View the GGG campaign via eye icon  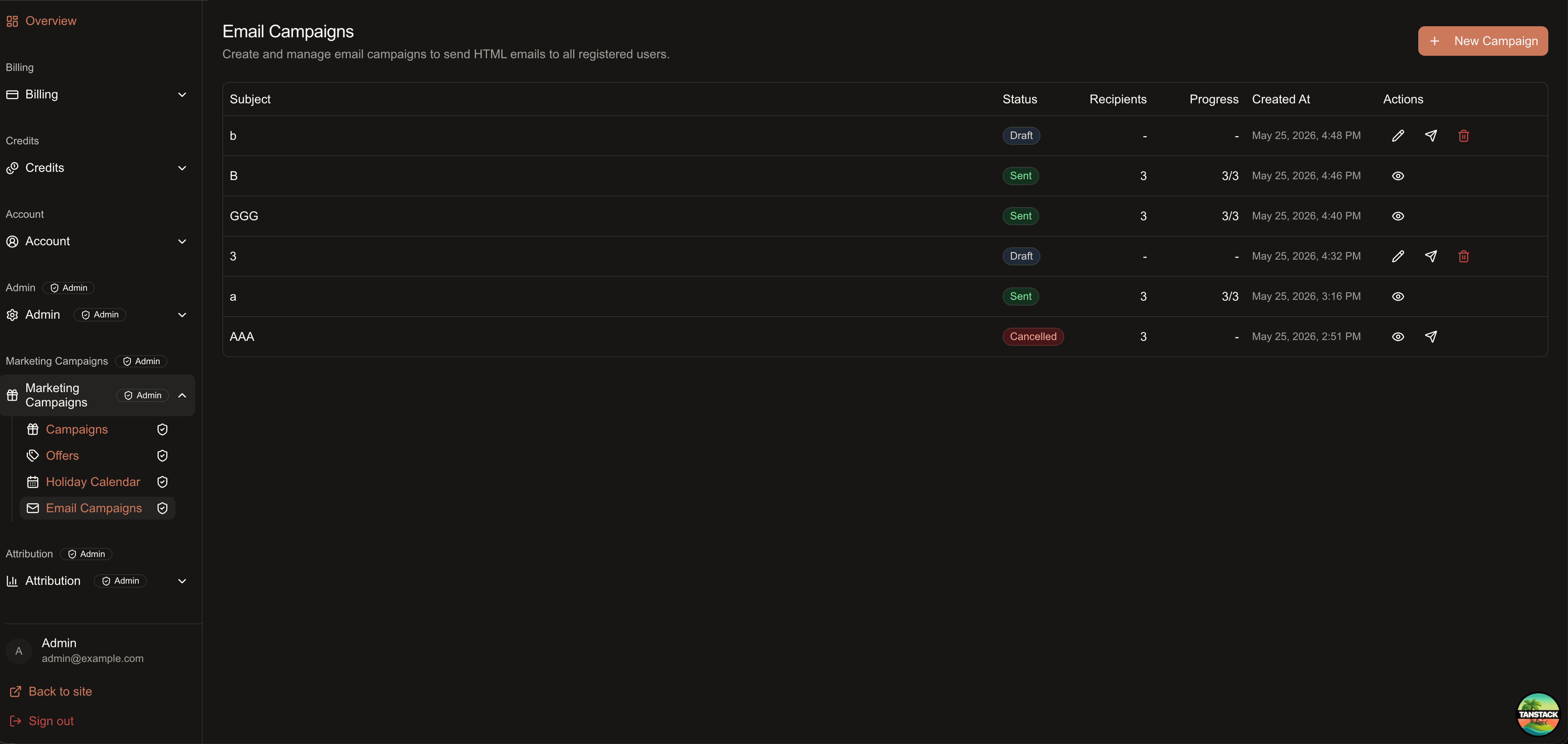coord(1398,216)
